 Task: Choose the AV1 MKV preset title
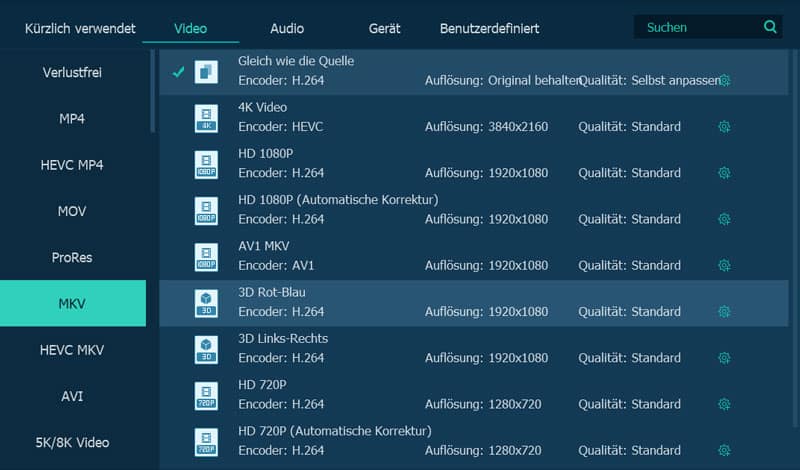264,246
